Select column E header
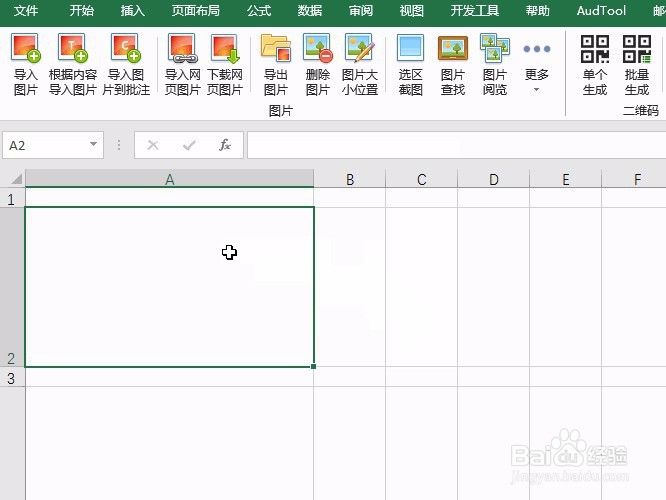 point(565,179)
